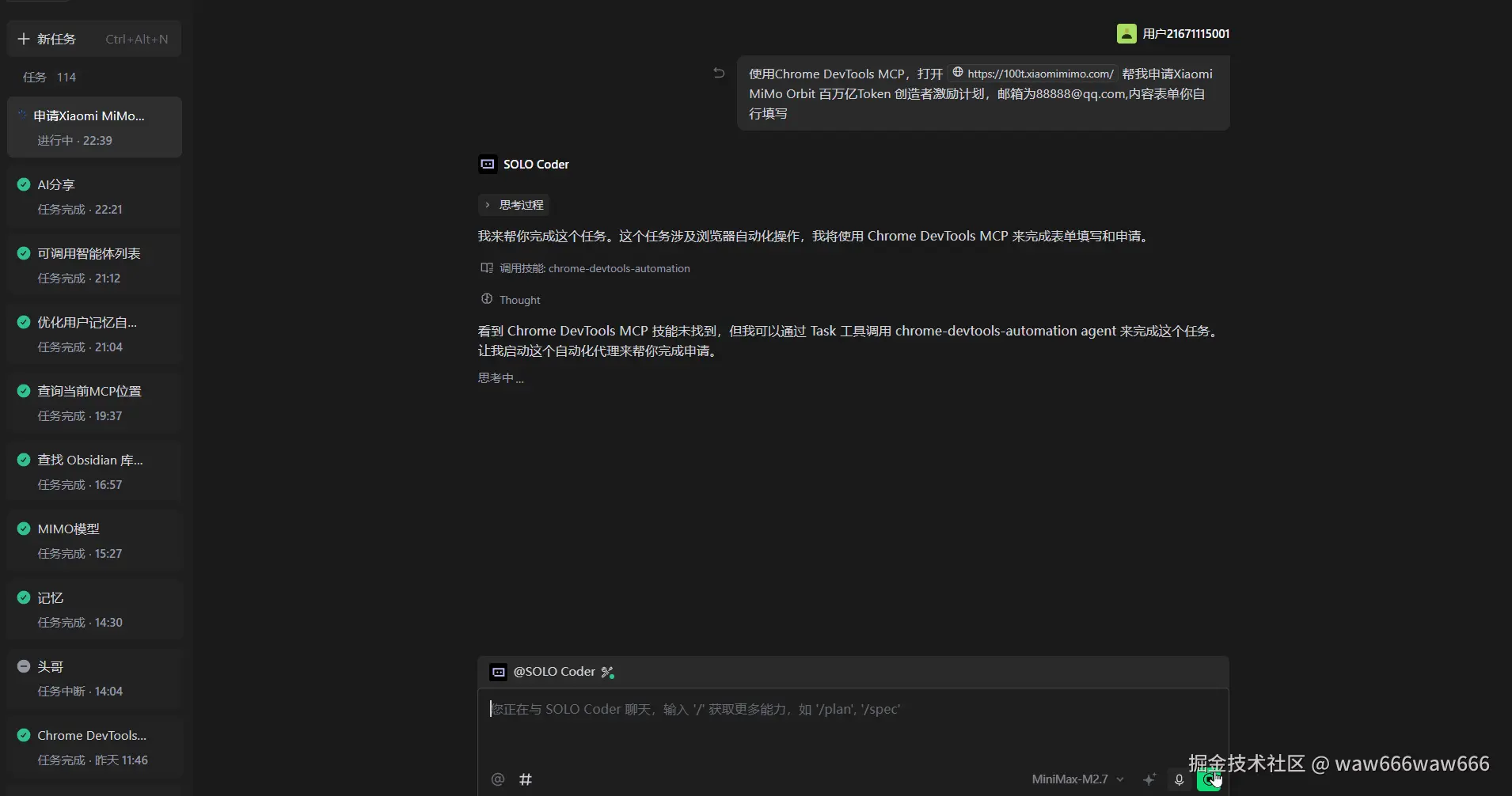
Task: Open the 优化用户记忆自... task
Action: (x=94, y=334)
